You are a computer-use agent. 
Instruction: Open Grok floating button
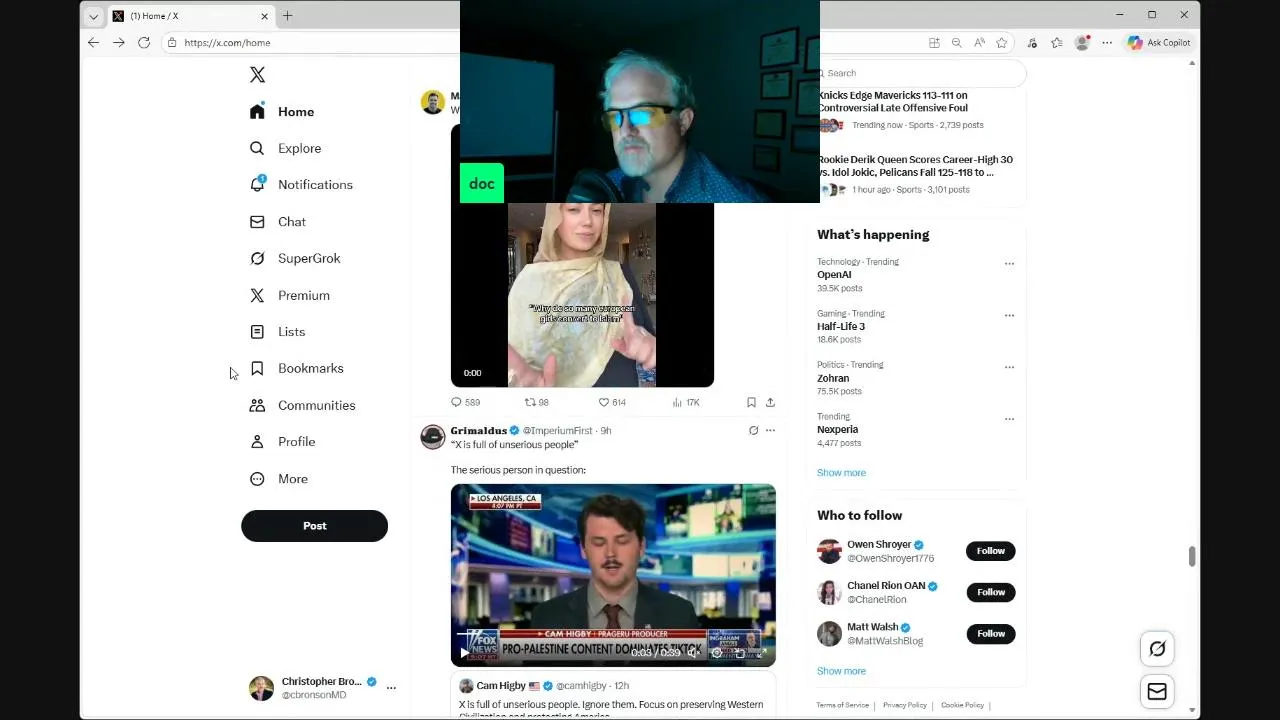point(1157,649)
